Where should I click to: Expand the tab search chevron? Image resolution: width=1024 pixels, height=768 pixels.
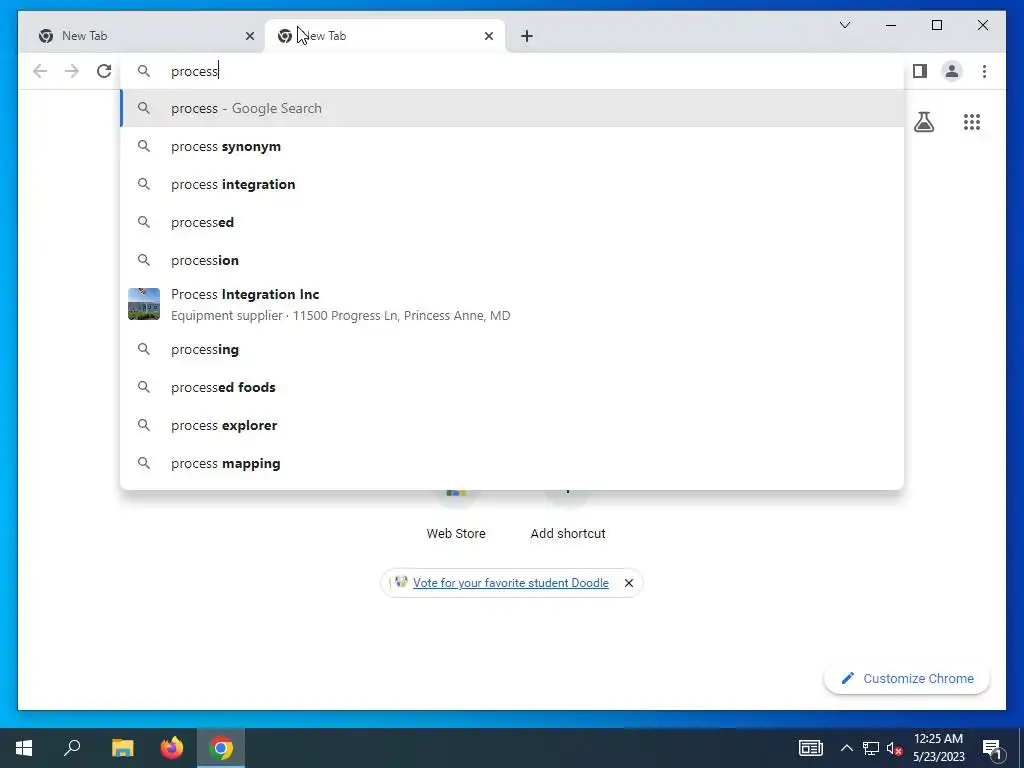(x=844, y=25)
